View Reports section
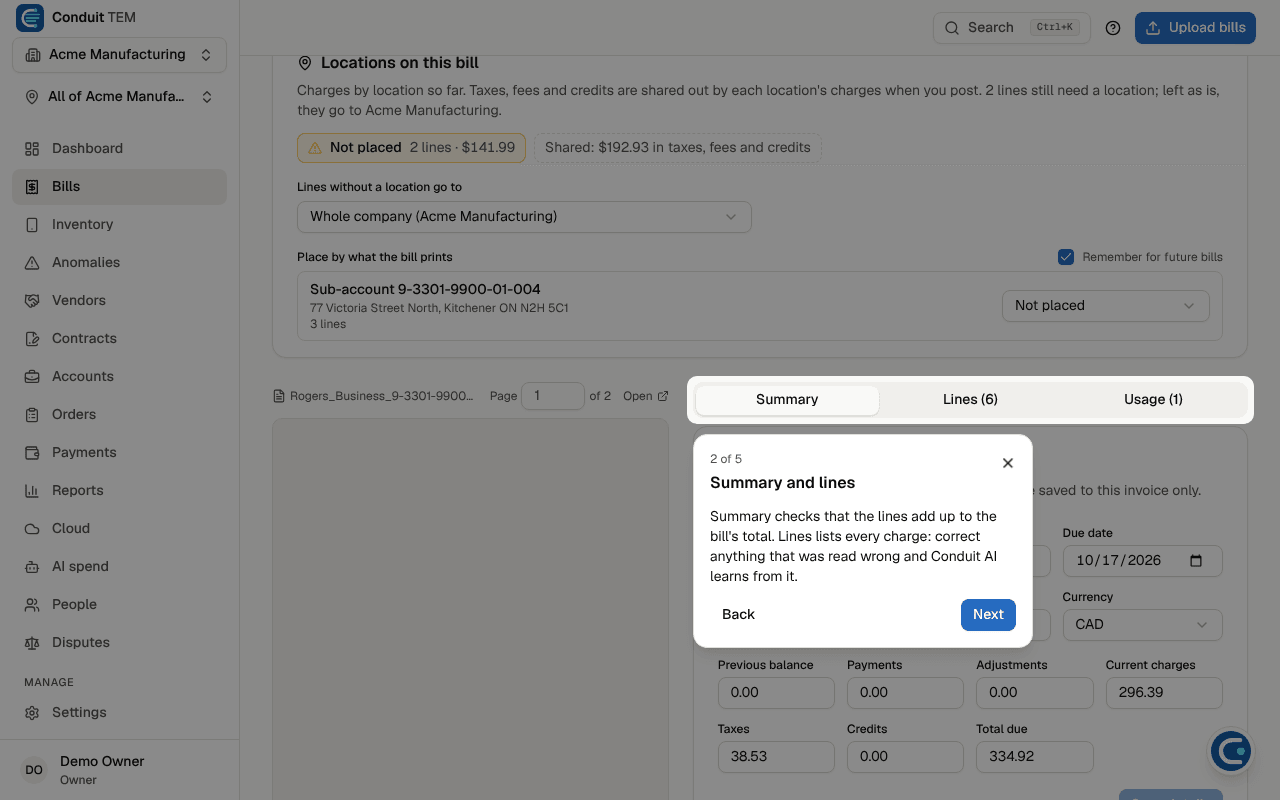This screenshot has width=1280, height=800. (119, 490)
